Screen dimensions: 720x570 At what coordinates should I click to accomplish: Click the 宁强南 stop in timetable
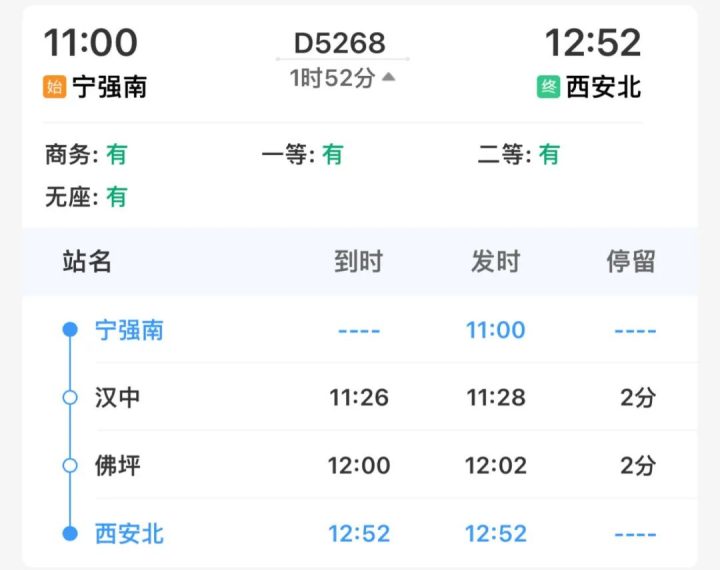click(129, 330)
